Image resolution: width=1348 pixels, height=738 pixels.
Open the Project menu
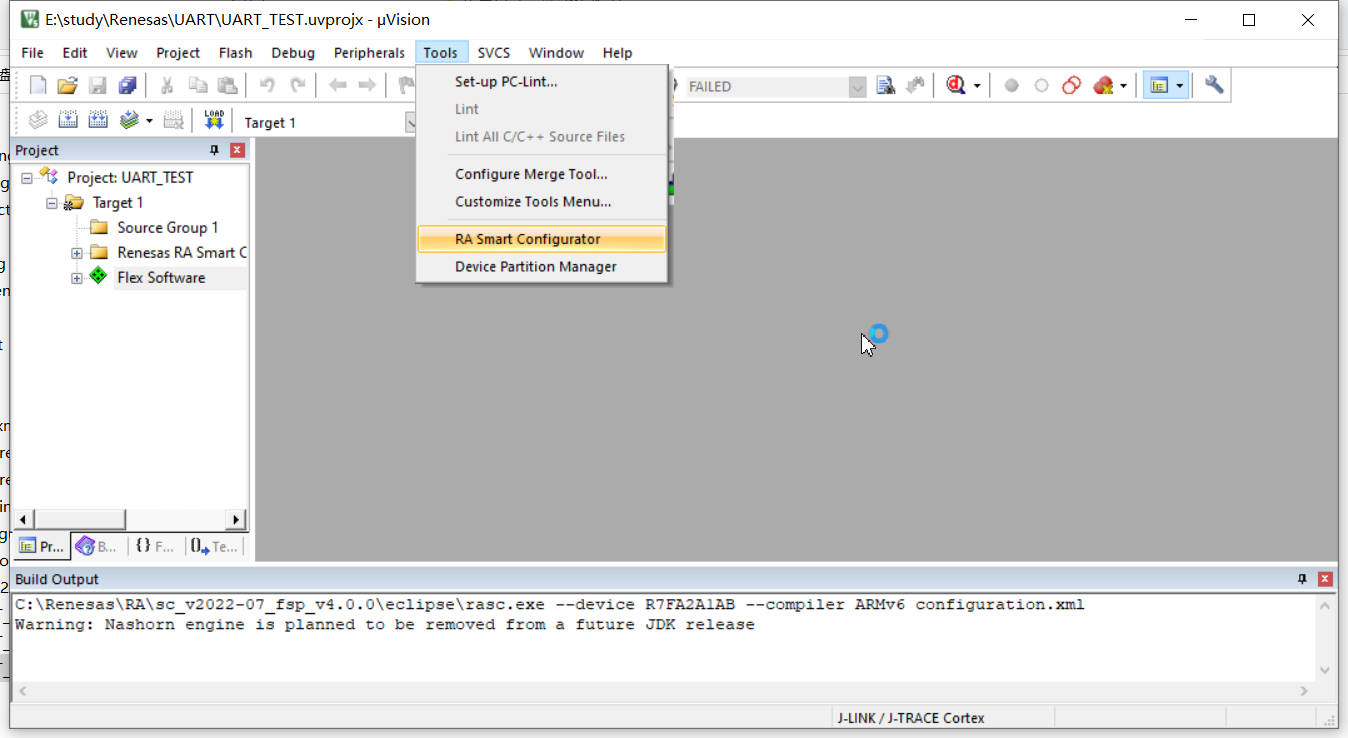click(178, 53)
